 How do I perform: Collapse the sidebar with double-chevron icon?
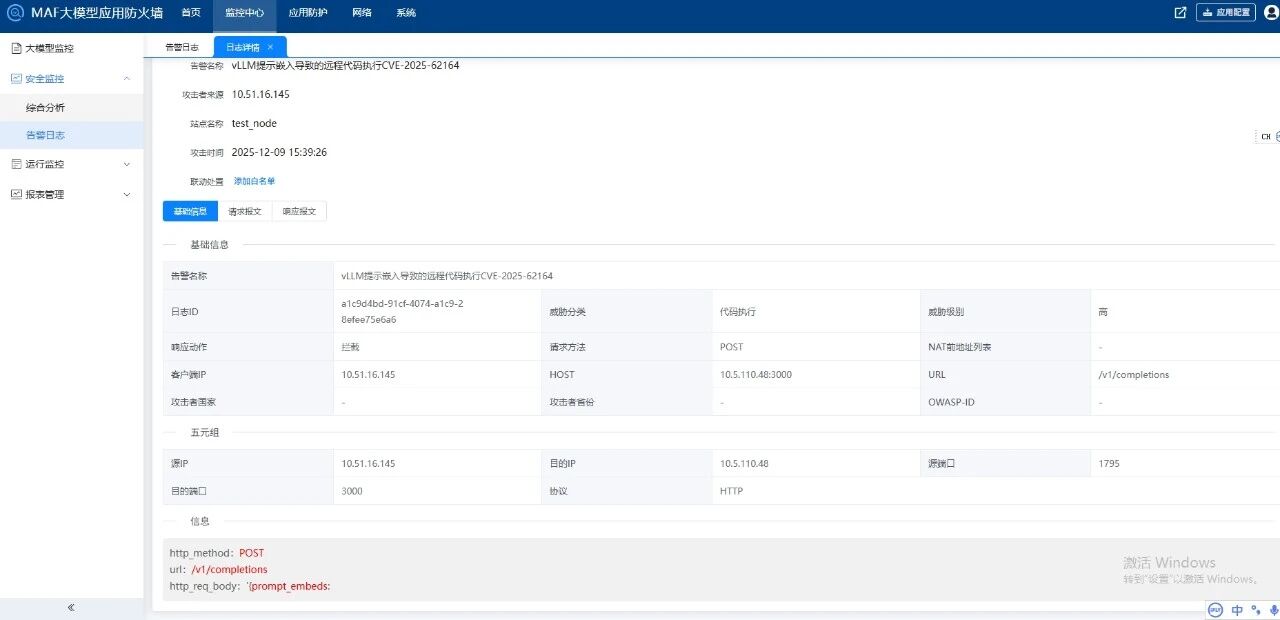pyautogui.click(x=71, y=607)
